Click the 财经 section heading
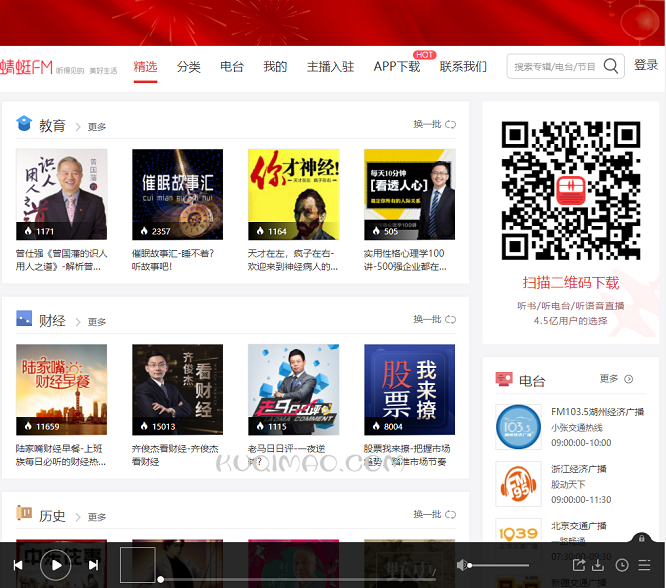666x588 pixels. (52, 321)
